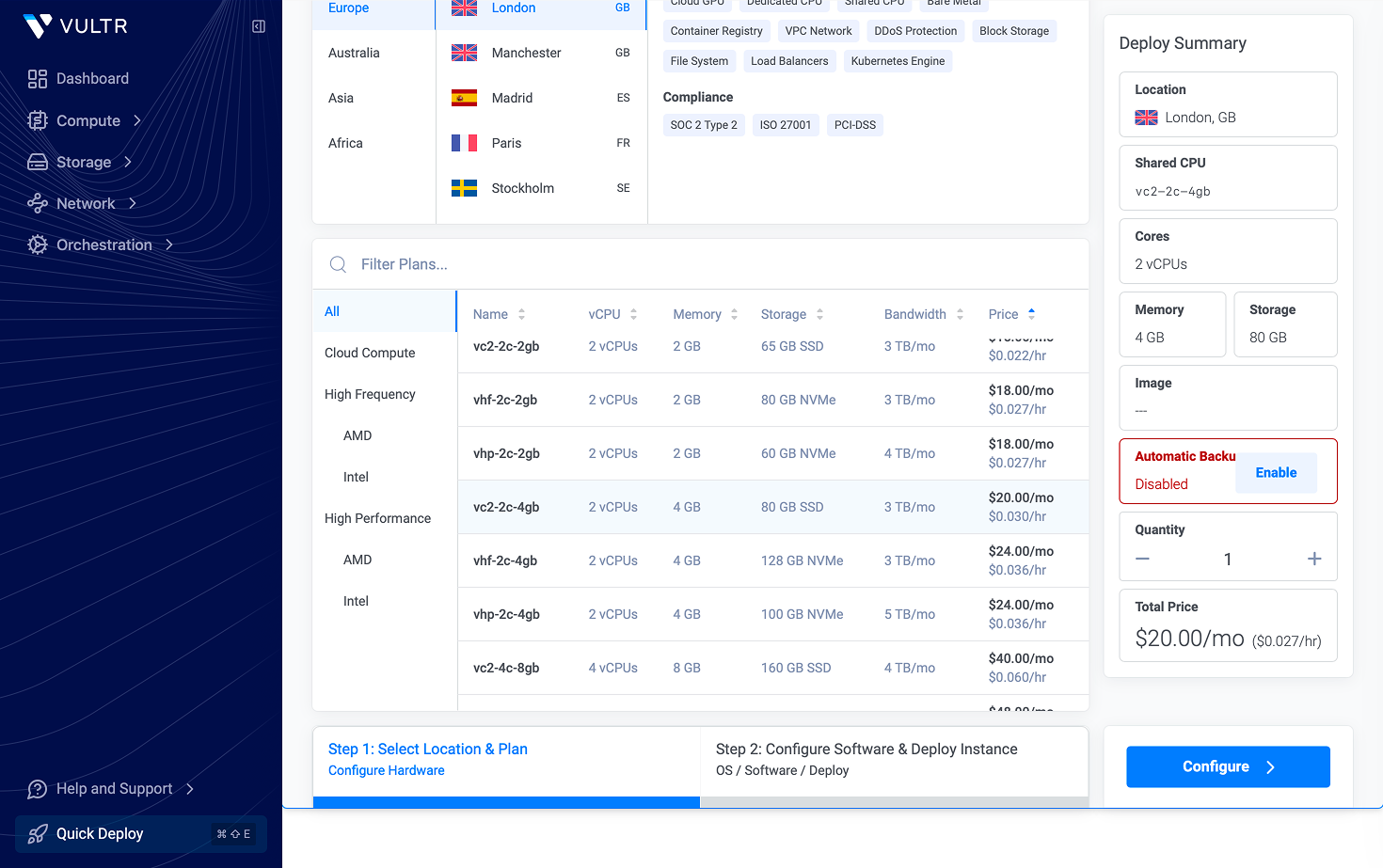Sort plans by Bandwidth column
Screen dimensions: 1383x868
coord(924,314)
